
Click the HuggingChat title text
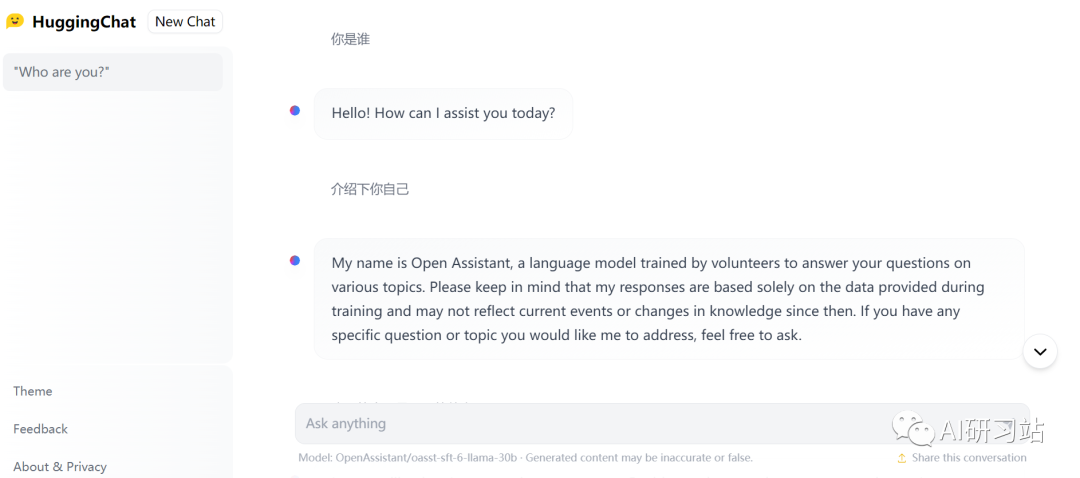(x=84, y=22)
